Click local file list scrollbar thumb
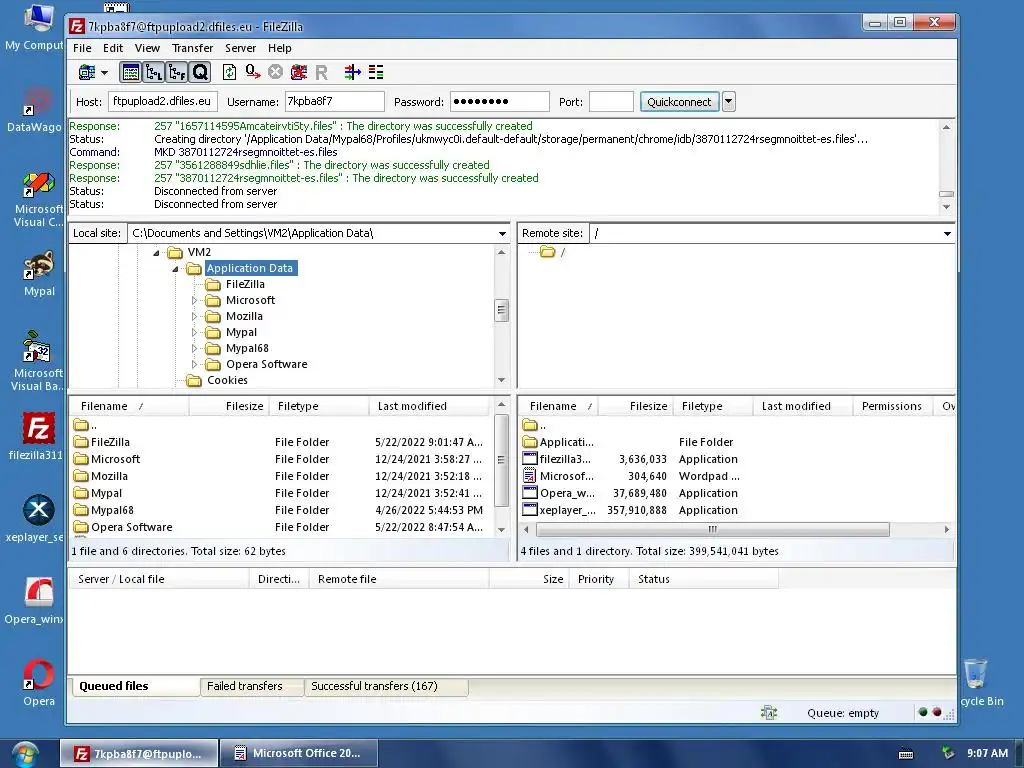Viewport: 1024px width, 768px height. pyautogui.click(x=502, y=460)
